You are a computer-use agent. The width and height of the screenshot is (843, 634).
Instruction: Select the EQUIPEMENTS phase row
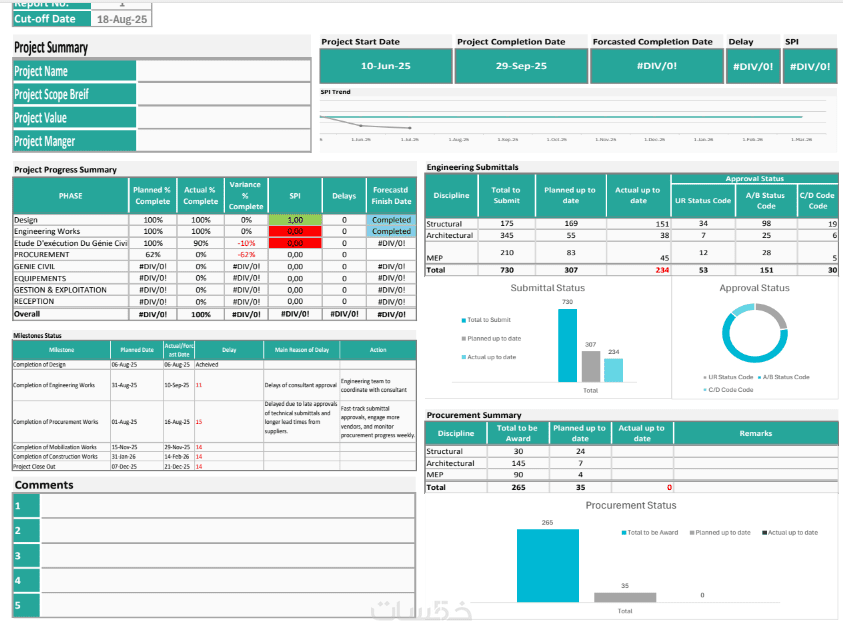215,278
